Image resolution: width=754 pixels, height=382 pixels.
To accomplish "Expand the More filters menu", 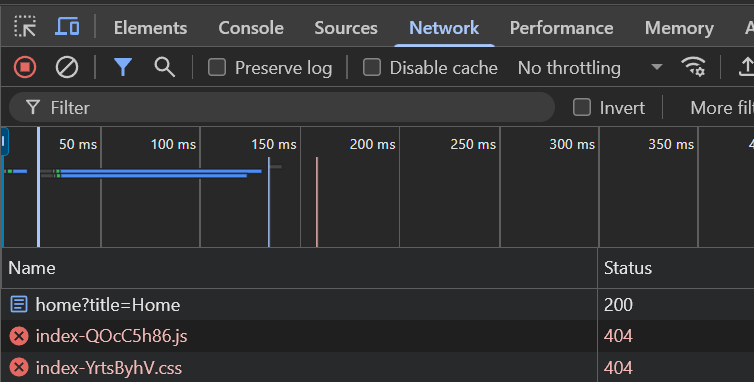I will 722,108.
